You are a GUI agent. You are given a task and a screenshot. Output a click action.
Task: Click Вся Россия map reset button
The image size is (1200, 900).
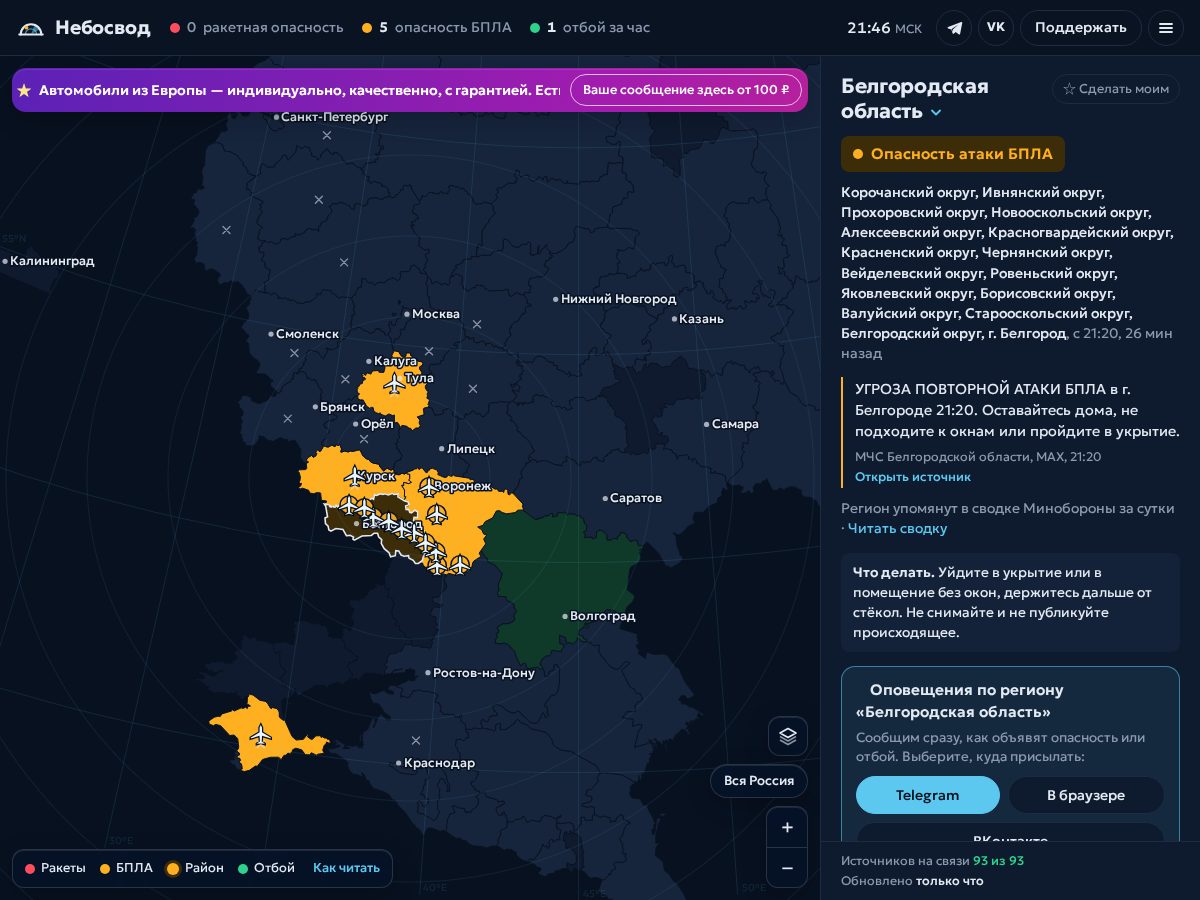(x=759, y=781)
